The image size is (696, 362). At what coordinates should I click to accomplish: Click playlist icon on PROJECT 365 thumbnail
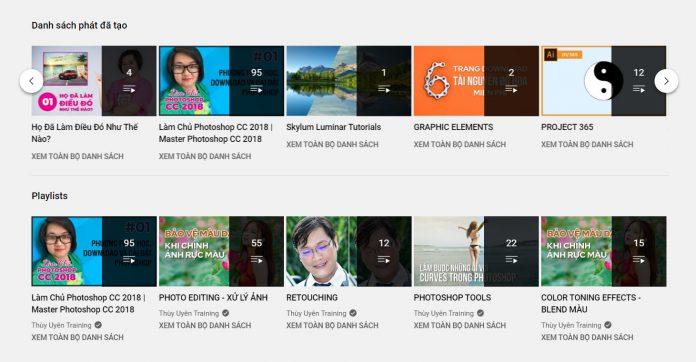[x=639, y=89]
